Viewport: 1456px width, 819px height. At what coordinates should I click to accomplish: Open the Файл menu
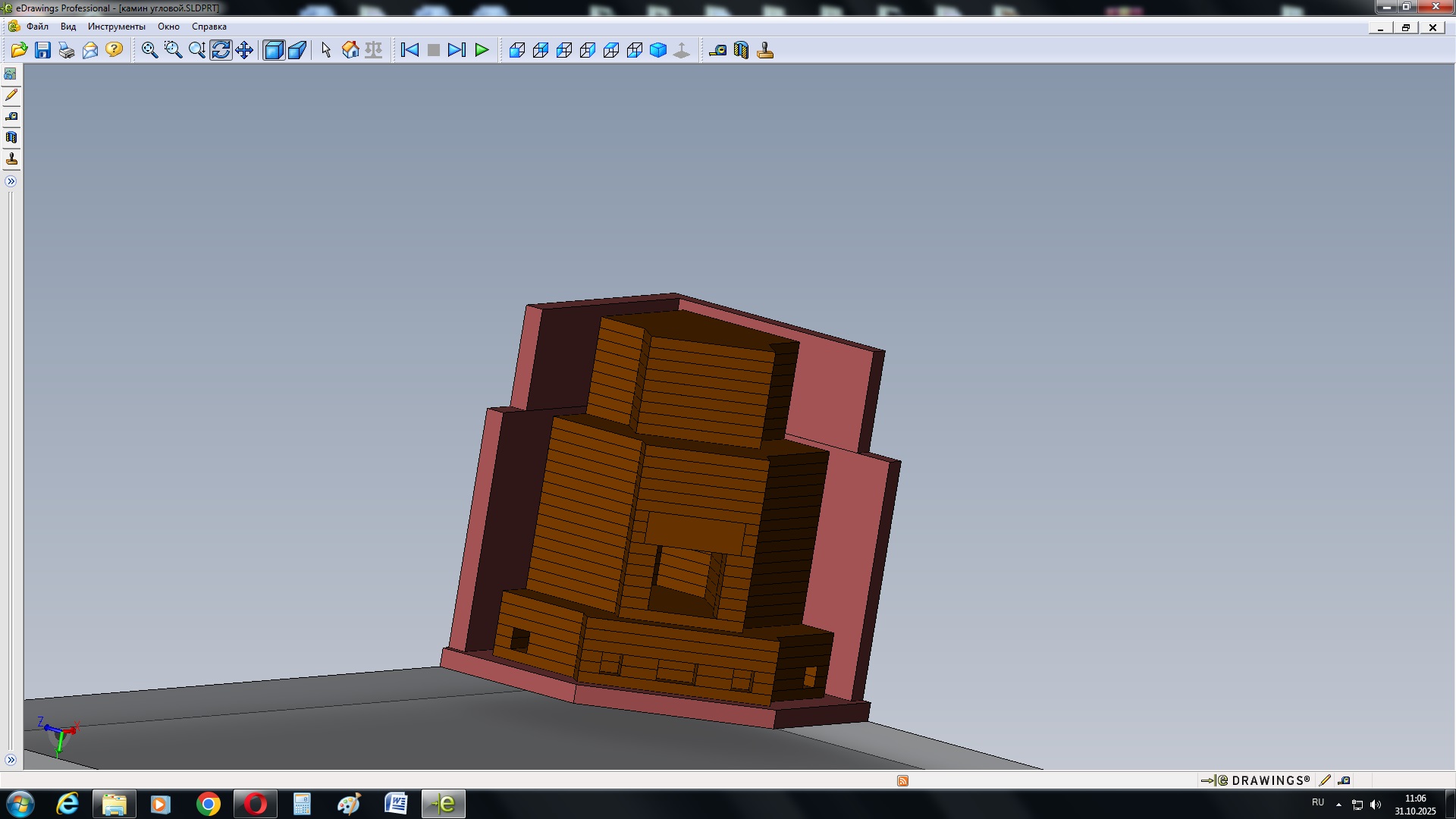(x=37, y=27)
